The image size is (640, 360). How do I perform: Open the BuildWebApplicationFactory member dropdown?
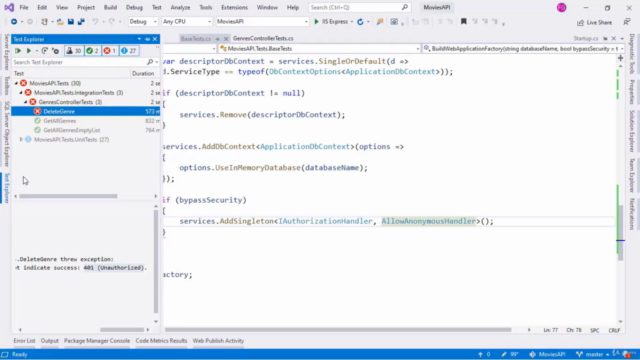(x=523, y=49)
